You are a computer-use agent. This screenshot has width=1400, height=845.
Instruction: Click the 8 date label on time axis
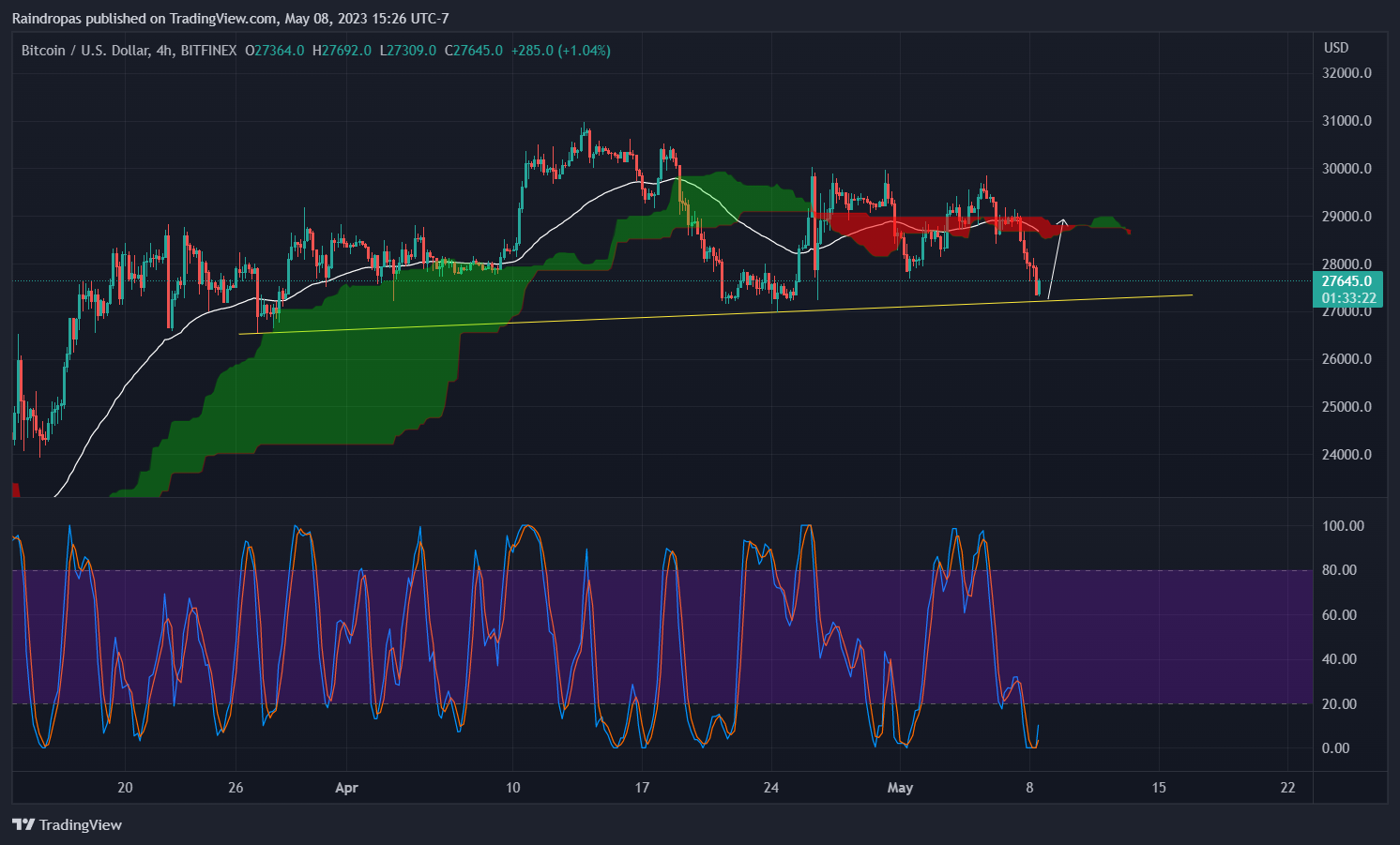point(1029,788)
